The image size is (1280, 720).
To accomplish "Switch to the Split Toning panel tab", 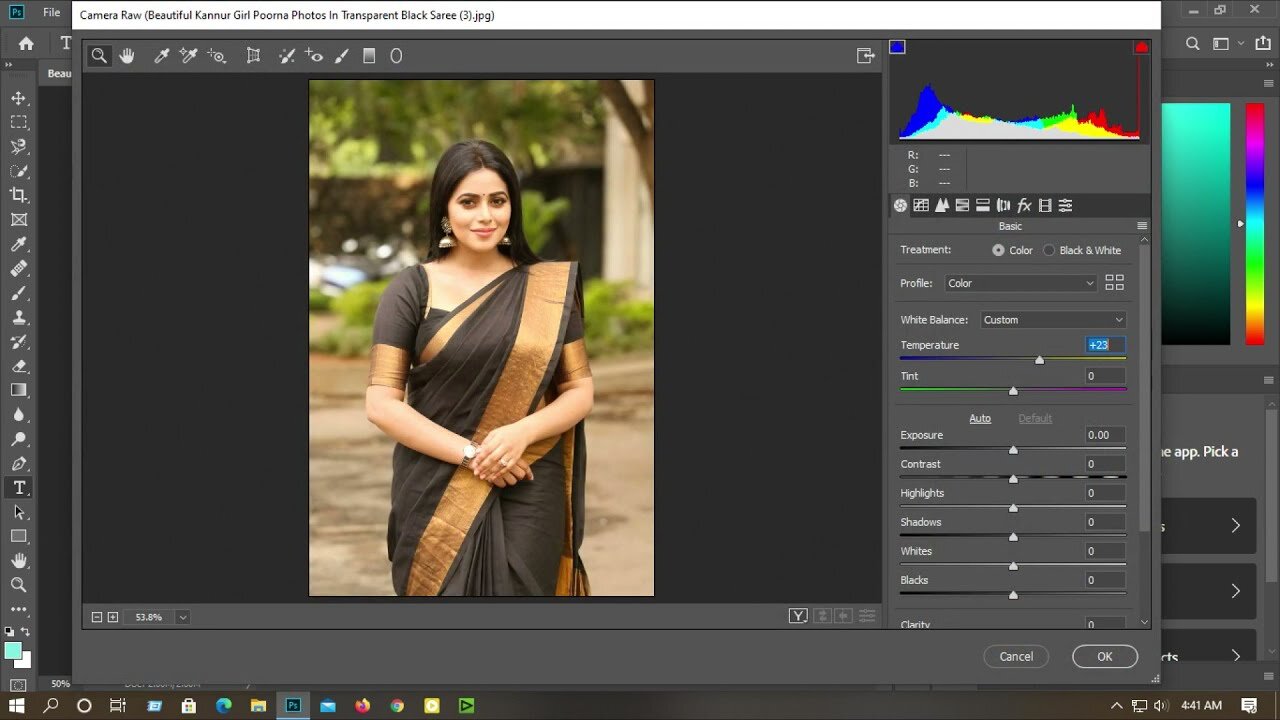I will click(983, 205).
